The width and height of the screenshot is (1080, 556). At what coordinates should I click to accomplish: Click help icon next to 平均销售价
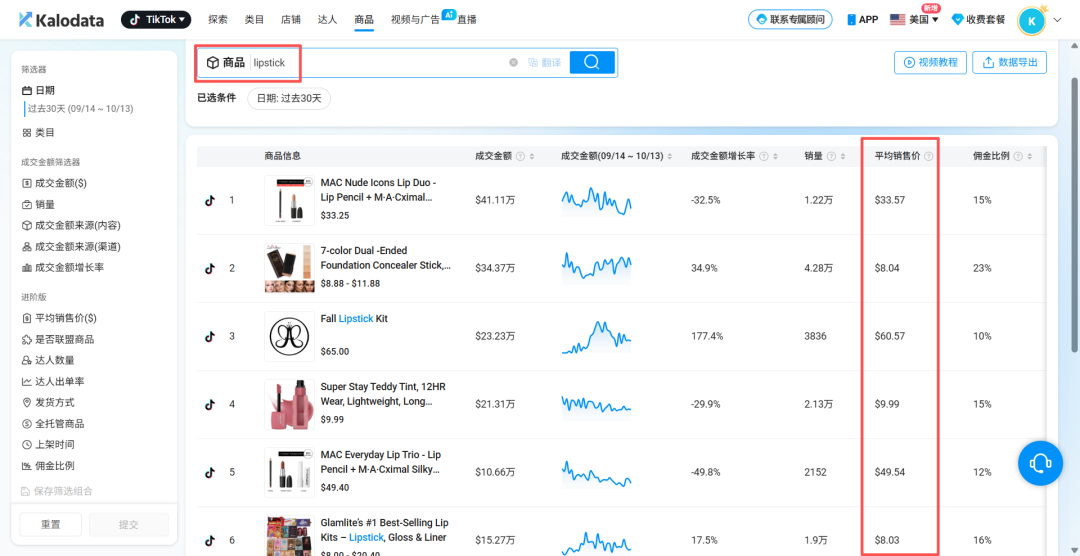point(929,156)
